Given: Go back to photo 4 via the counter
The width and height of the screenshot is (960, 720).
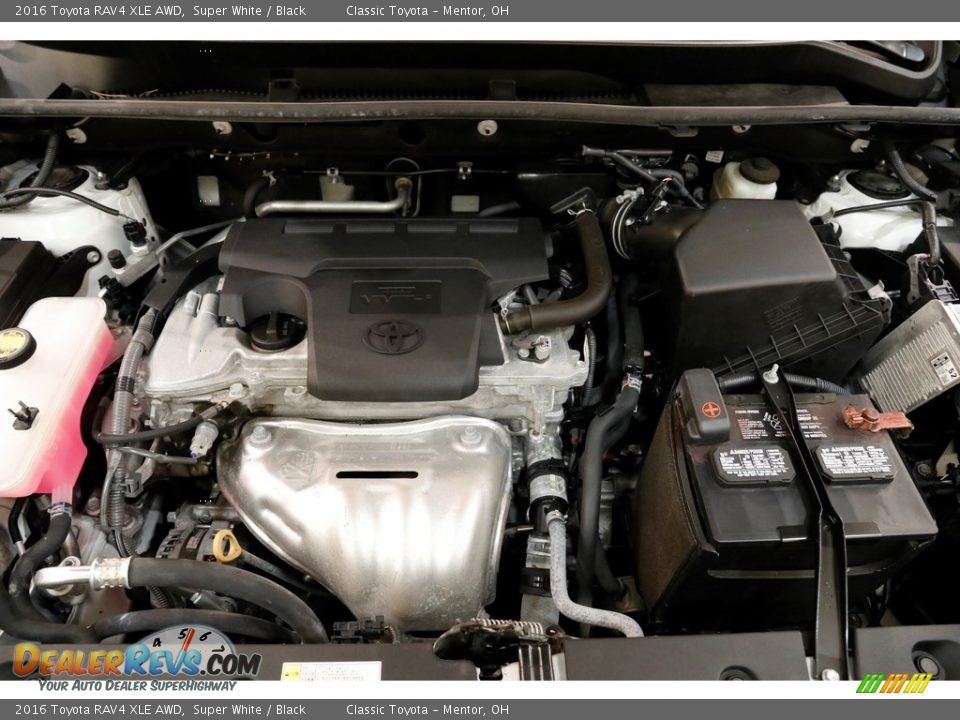Looking at the screenshot, I should 157,642.
